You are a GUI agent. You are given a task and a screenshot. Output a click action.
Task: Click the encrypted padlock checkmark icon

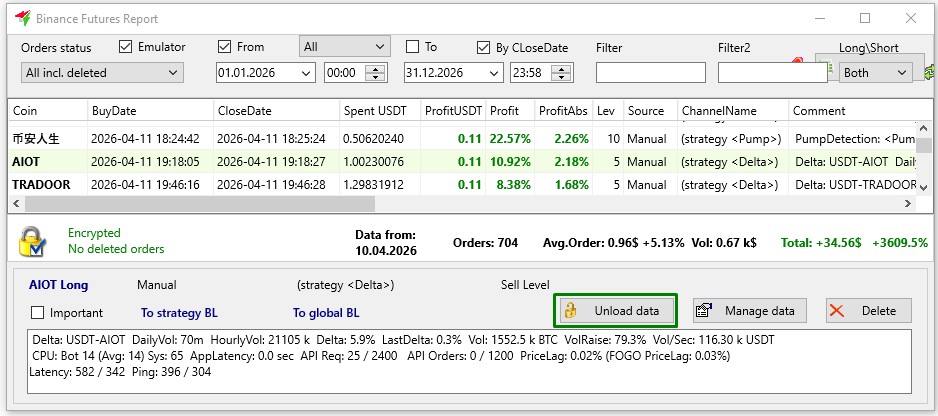pyautogui.click(x=32, y=242)
